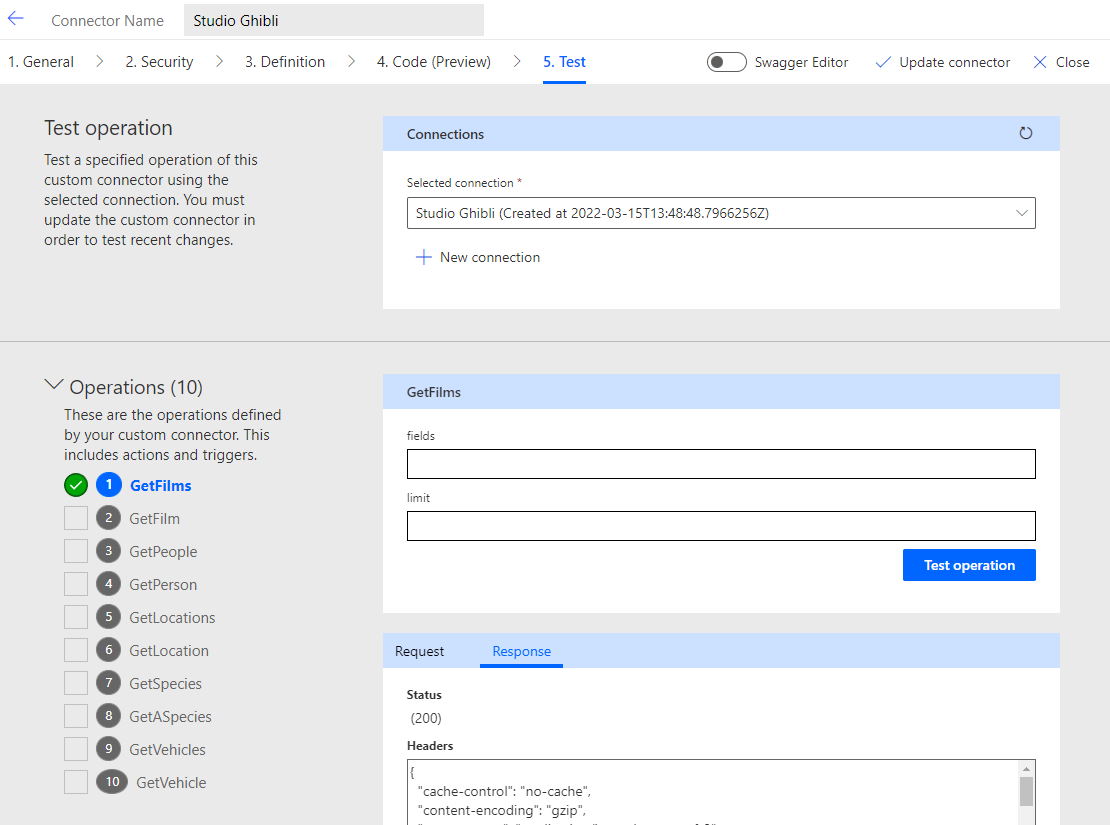Viewport: 1110px width, 825px height.
Task: Click chevron between Code and Test steps
Action: coord(517,62)
